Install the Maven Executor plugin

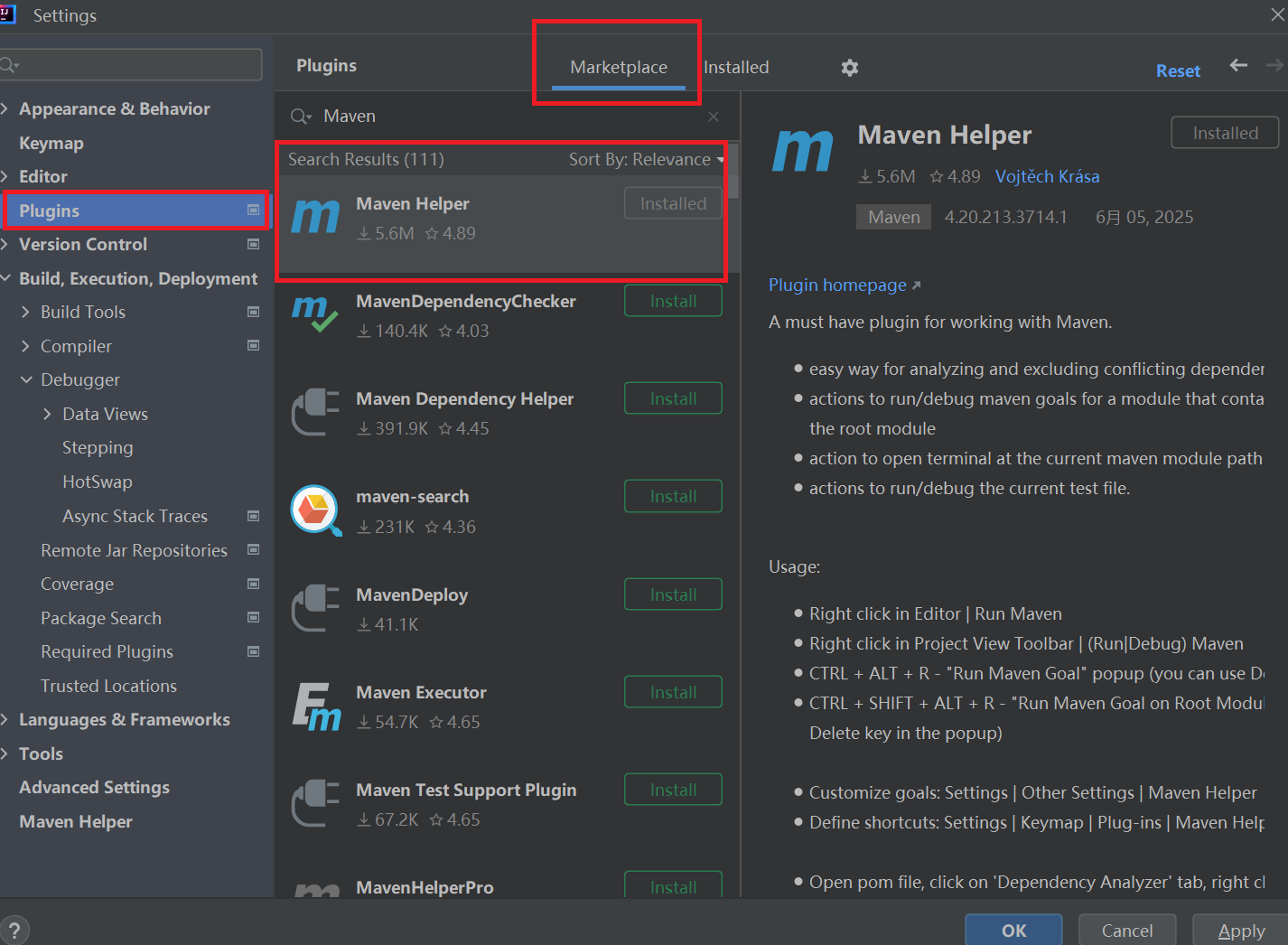(673, 692)
